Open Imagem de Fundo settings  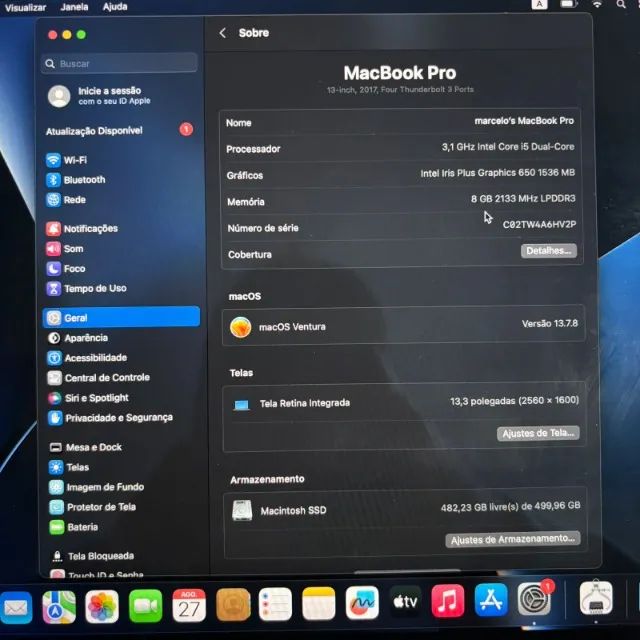(x=97, y=487)
